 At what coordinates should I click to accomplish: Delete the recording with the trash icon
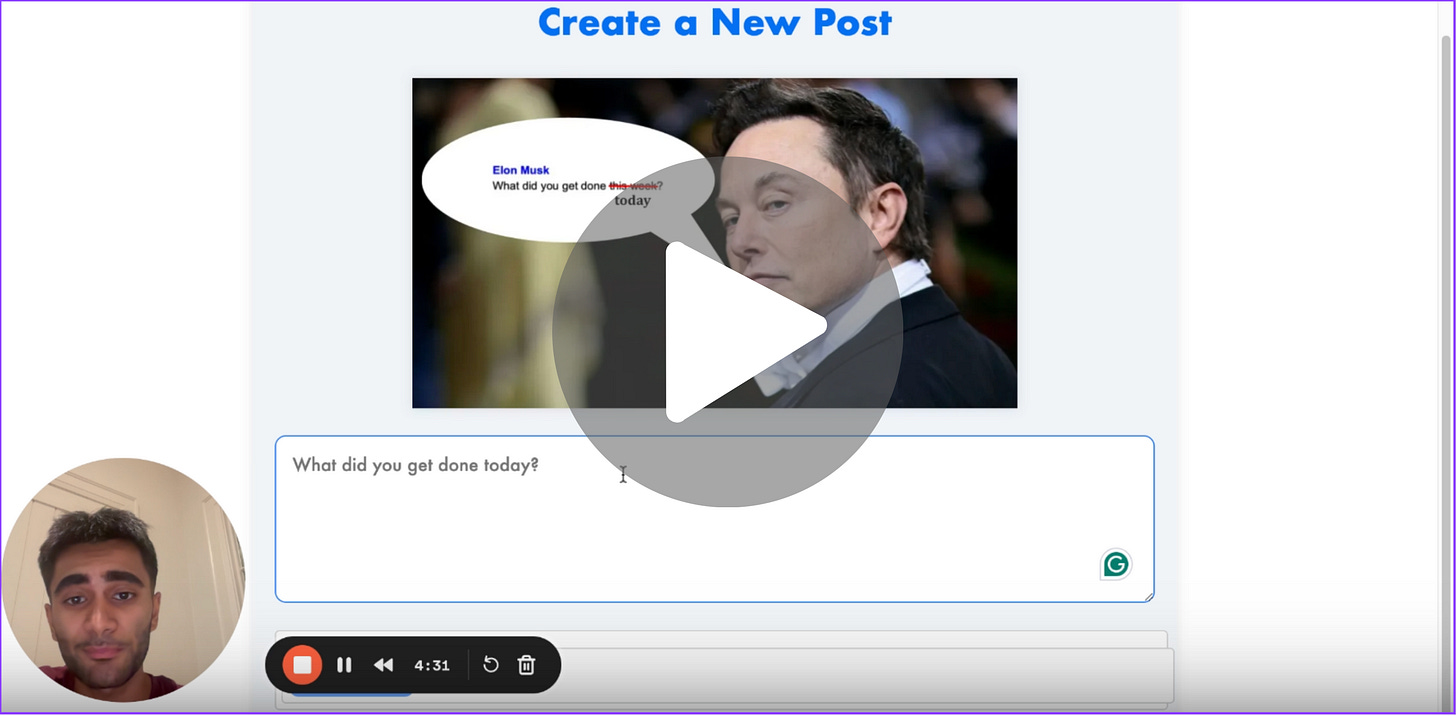(x=527, y=665)
